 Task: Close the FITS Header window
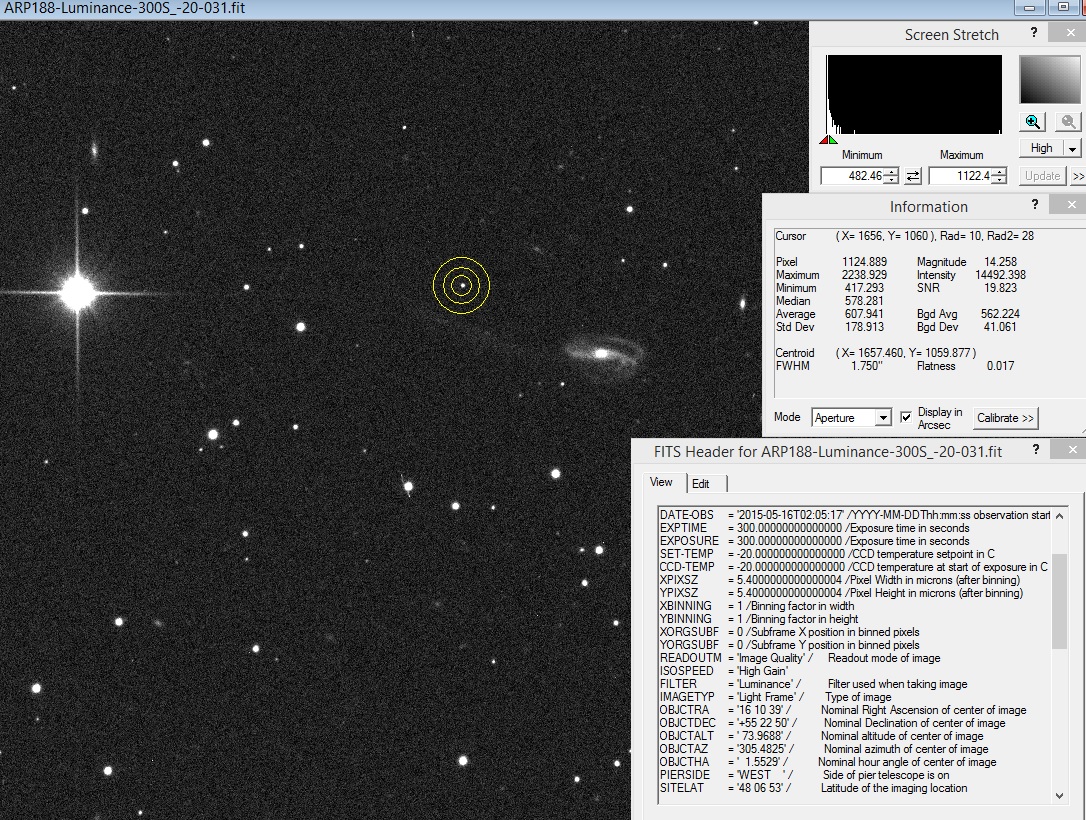(x=1072, y=449)
